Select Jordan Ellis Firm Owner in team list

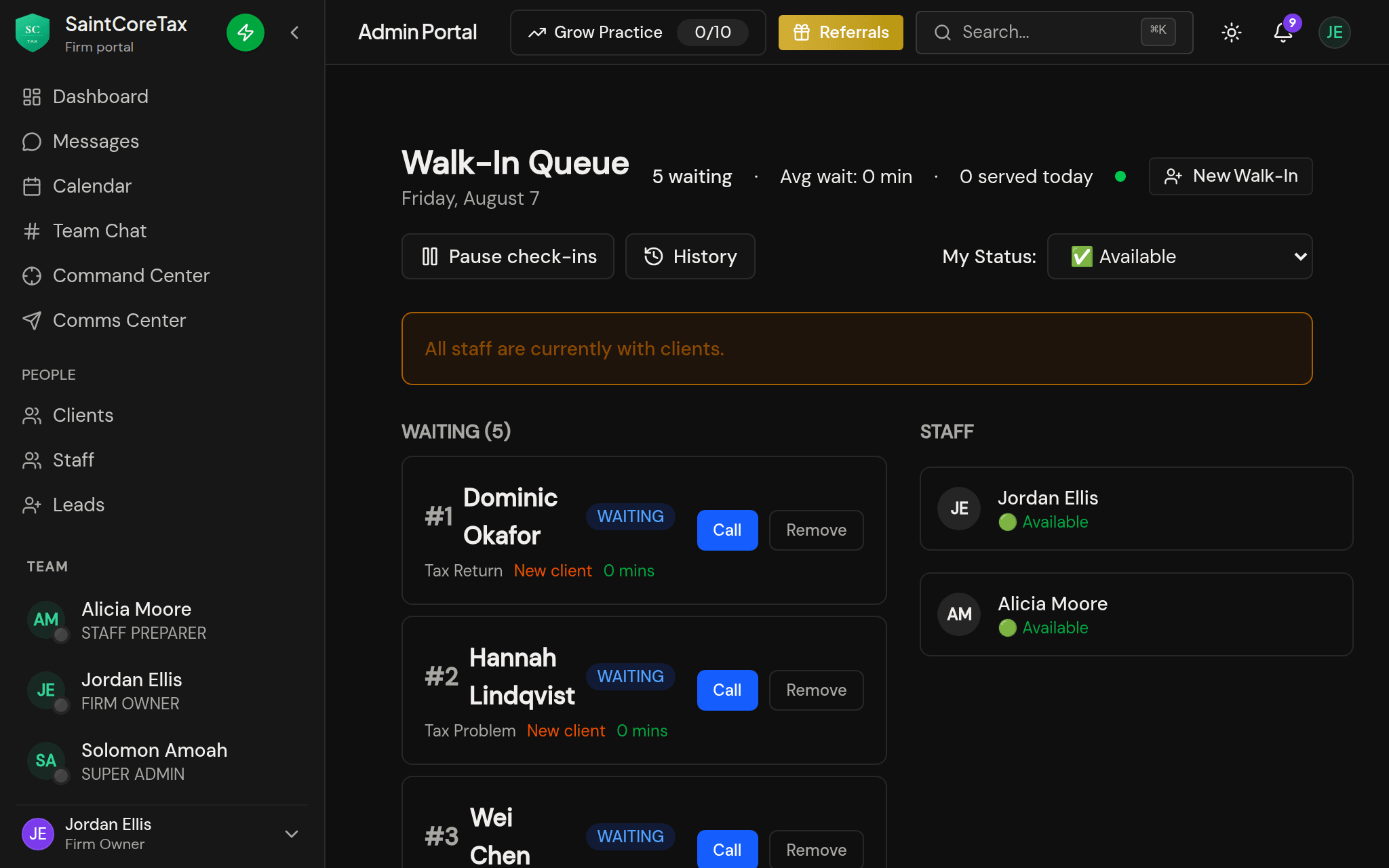[x=163, y=691]
